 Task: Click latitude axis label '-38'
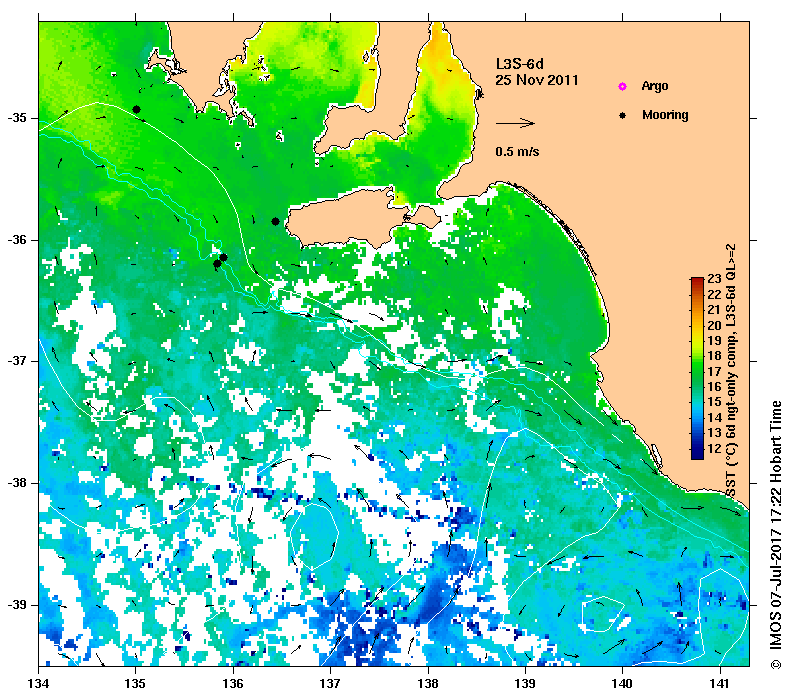tap(17, 483)
